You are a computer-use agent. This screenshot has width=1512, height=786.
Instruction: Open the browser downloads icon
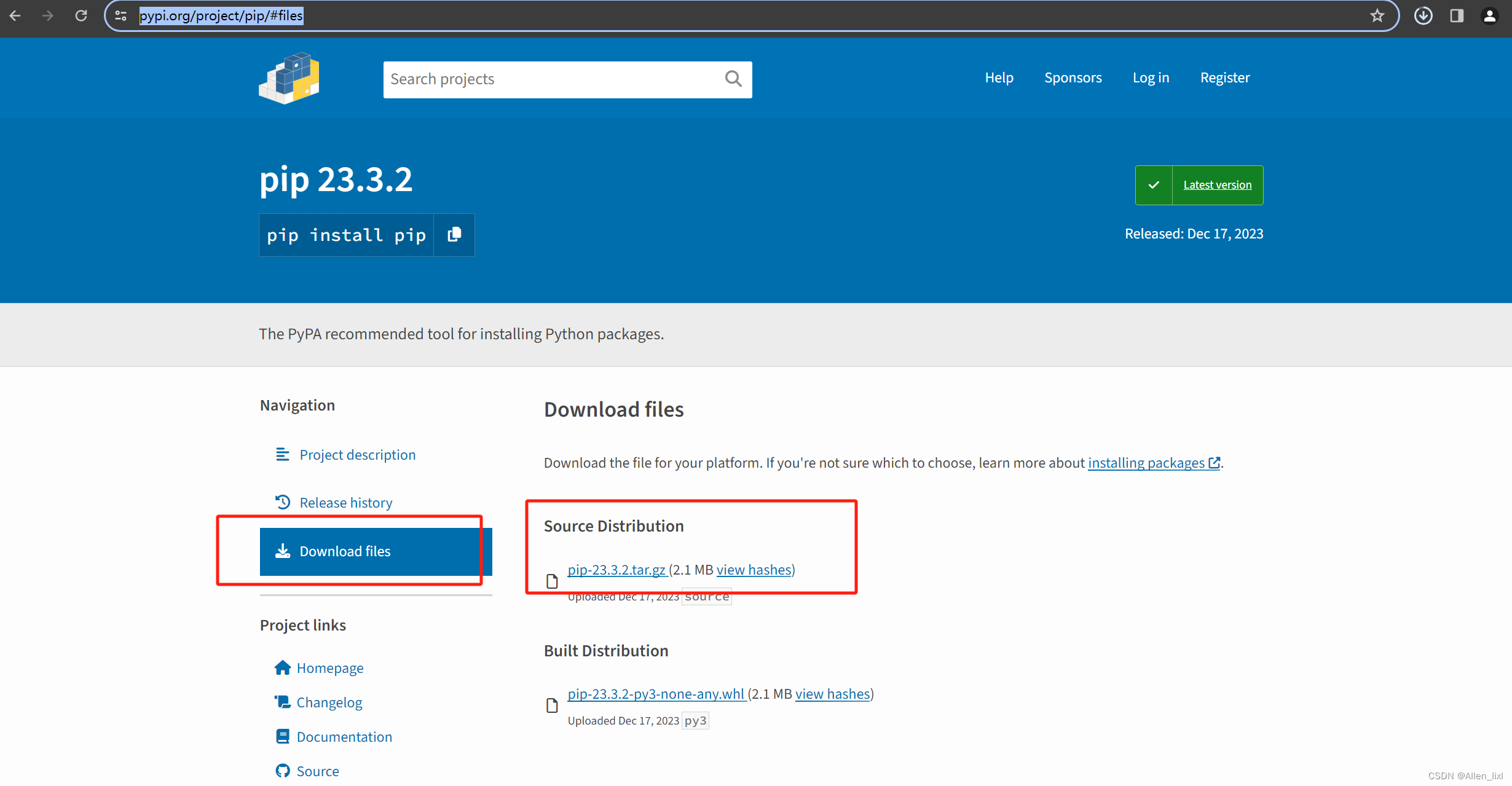1423,15
